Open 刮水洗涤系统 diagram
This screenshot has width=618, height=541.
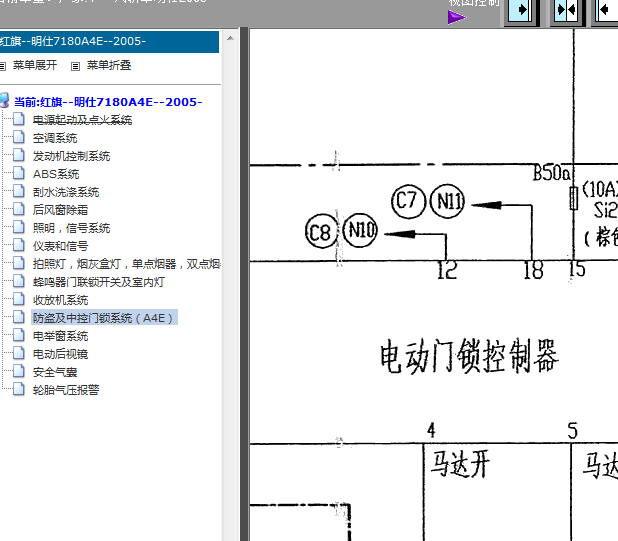click(66, 192)
